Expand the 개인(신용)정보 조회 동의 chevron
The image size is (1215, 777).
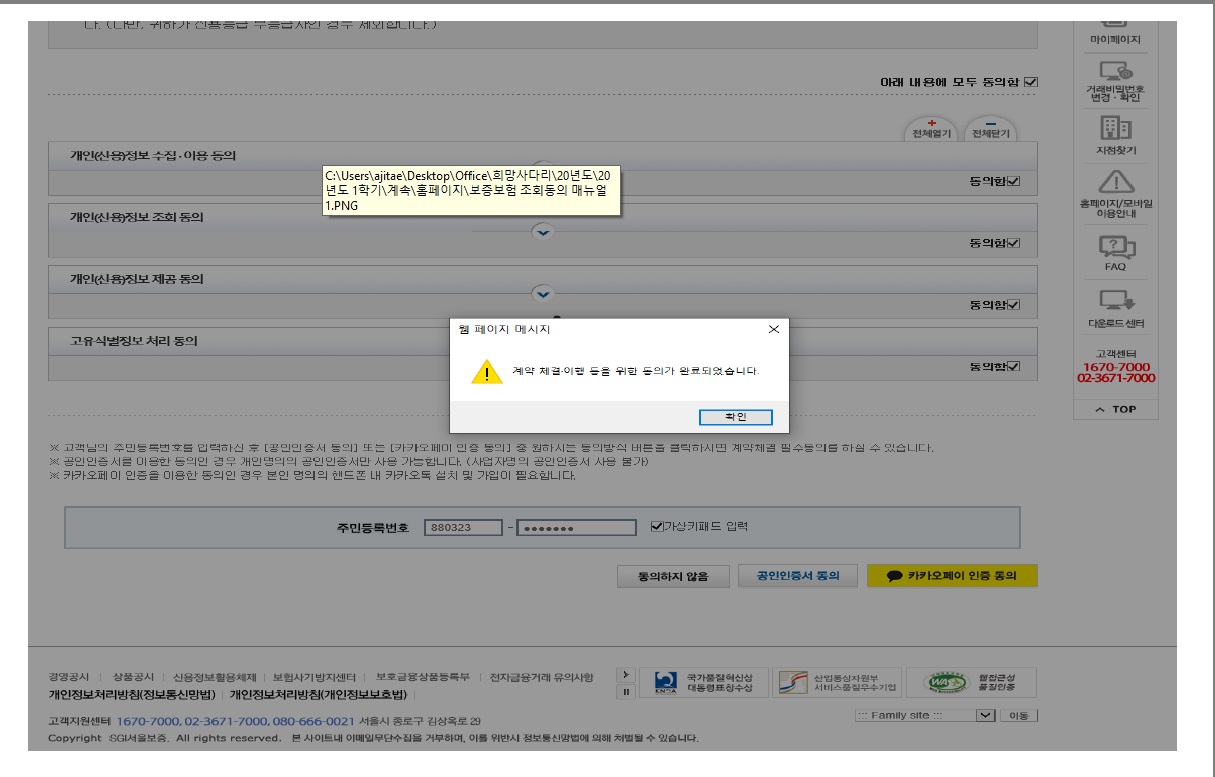coord(543,232)
